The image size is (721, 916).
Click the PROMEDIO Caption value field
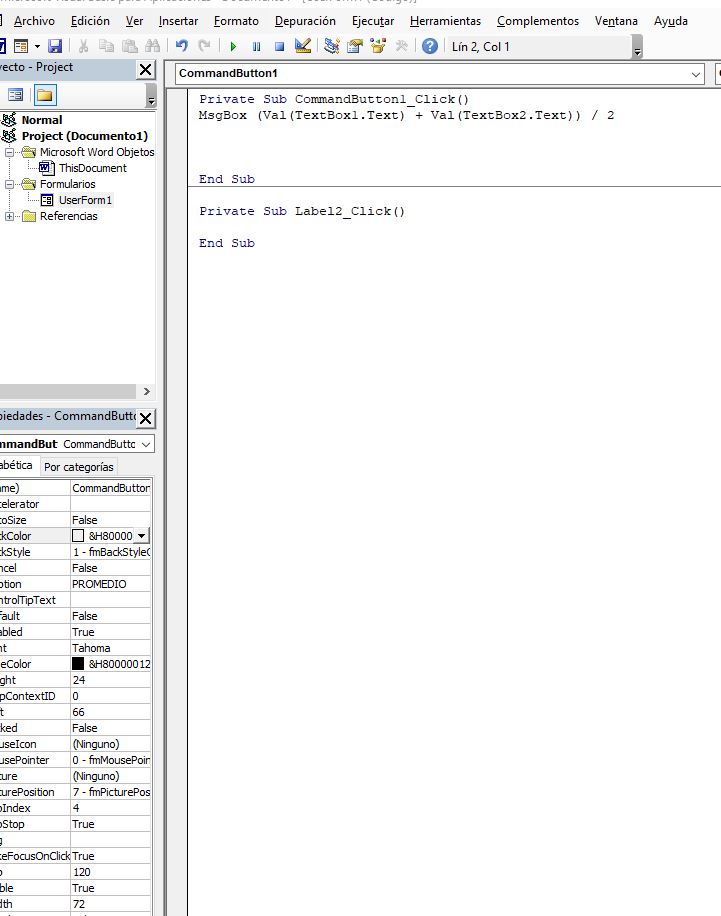coord(110,584)
